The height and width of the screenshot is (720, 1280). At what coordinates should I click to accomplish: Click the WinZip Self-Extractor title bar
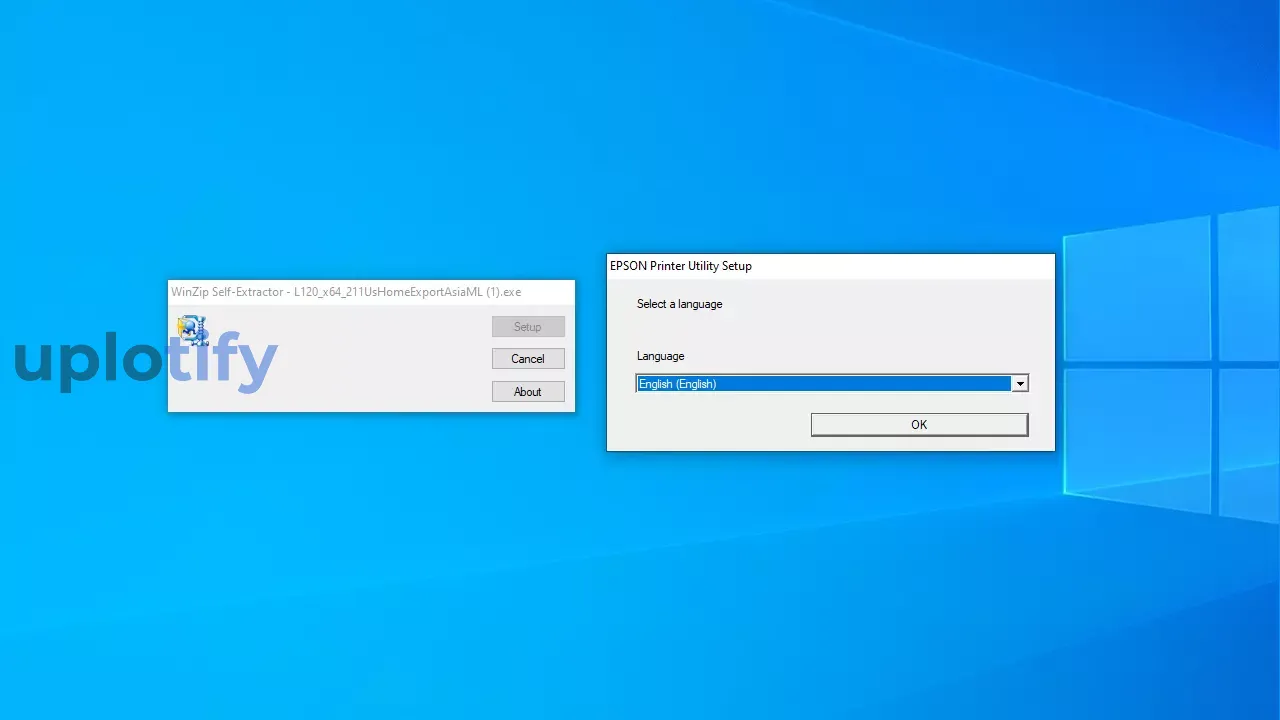[x=371, y=292]
